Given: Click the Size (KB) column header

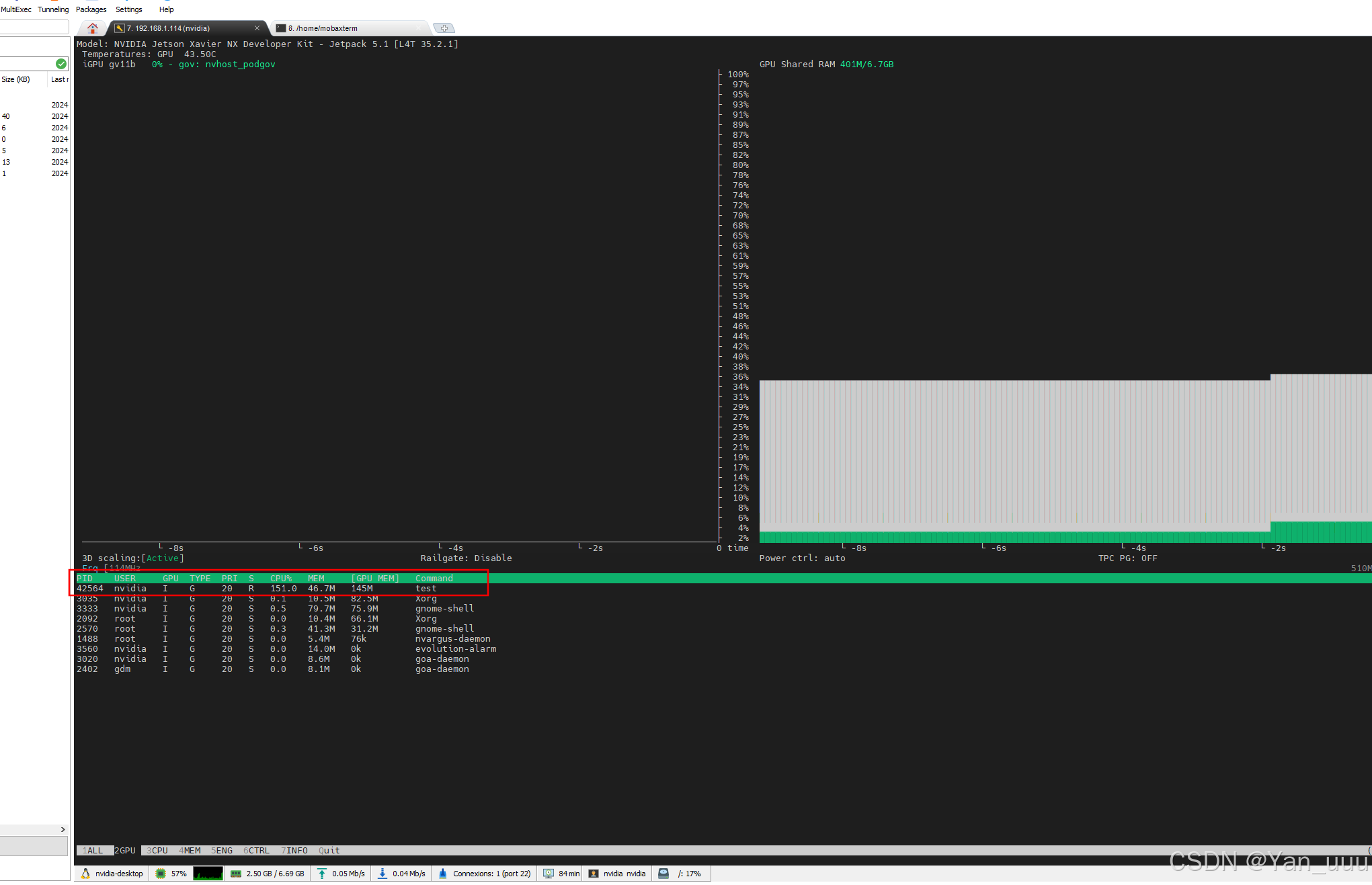Looking at the screenshot, I should pos(16,79).
